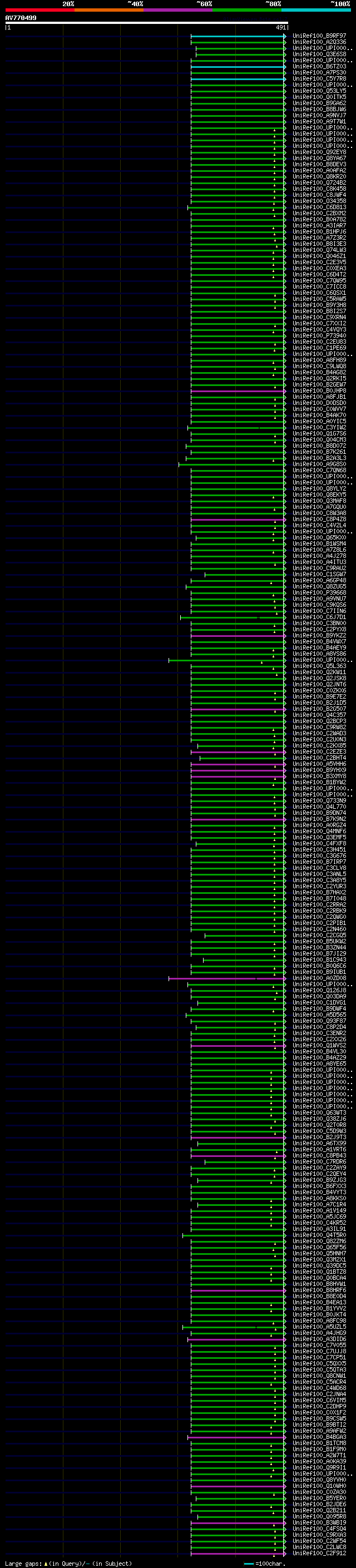Select the UniRef100_Q4L770 label

tap(319, 807)
